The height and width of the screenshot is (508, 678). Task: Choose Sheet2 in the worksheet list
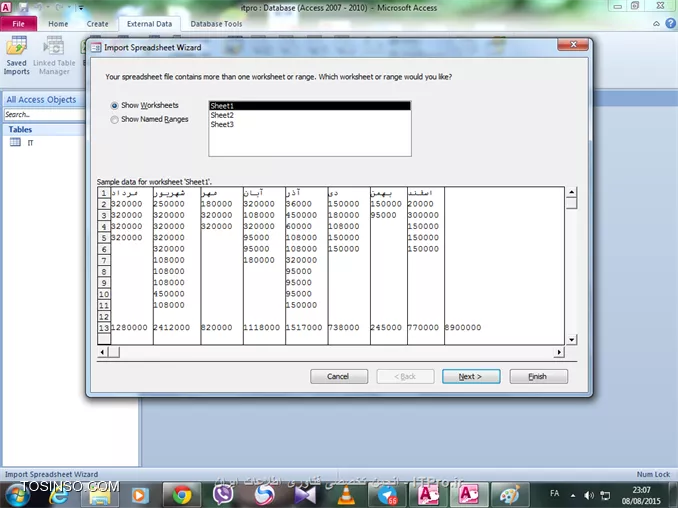click(x=222, y=115)
